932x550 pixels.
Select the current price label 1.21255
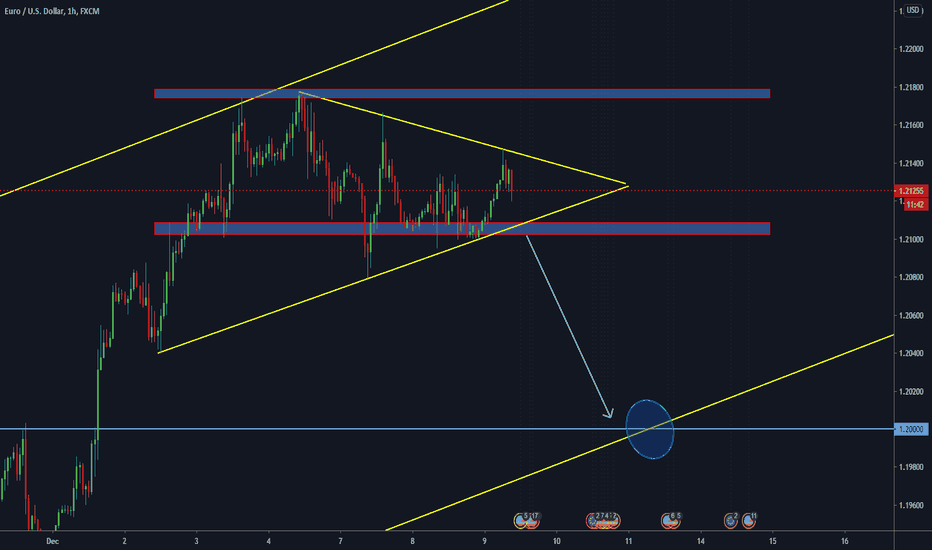tap(911, 191)
